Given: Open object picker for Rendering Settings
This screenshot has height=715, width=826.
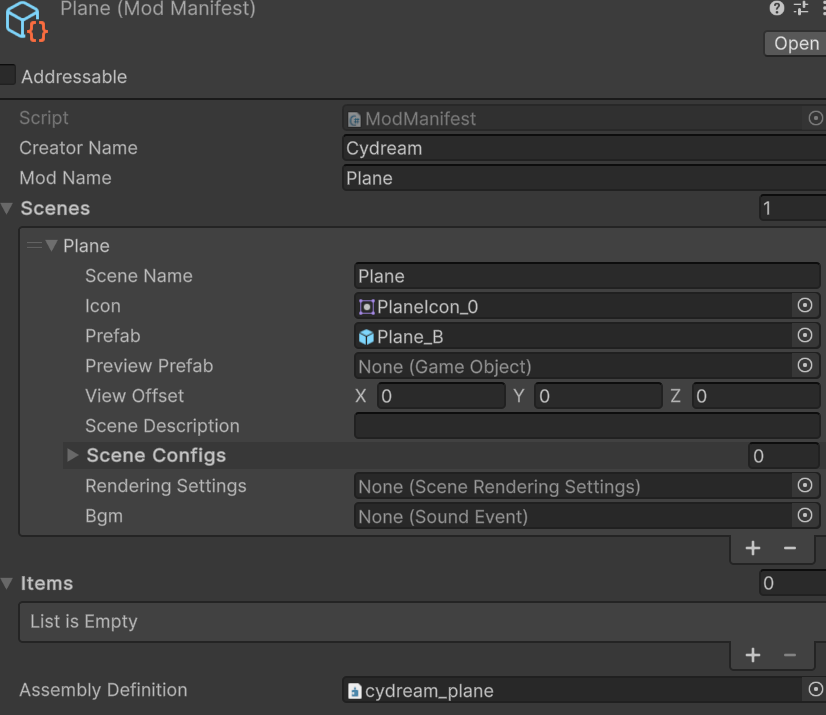Looking at the screenshot, I should [x=804, y=486].
